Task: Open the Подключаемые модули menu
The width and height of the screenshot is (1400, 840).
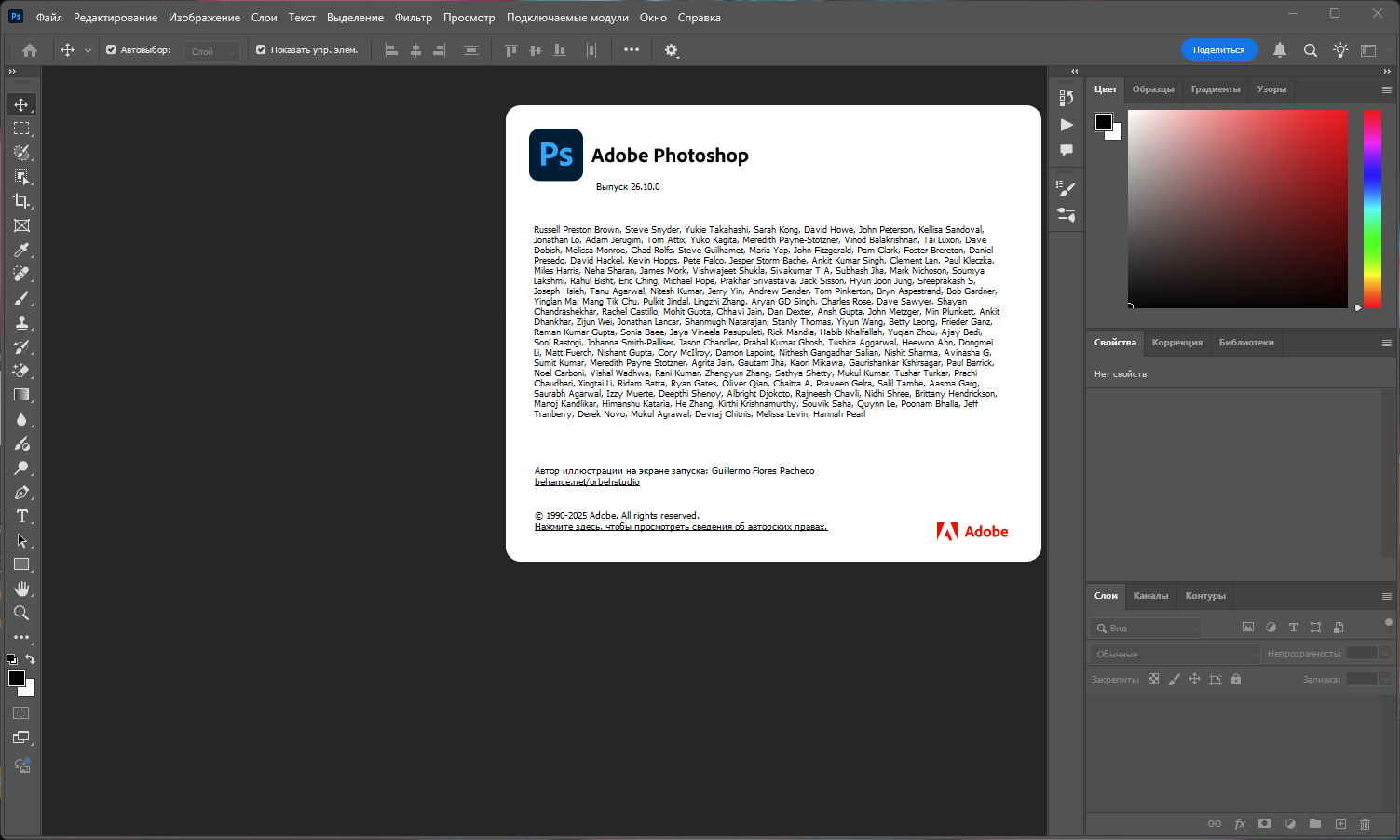Action: 567,18
